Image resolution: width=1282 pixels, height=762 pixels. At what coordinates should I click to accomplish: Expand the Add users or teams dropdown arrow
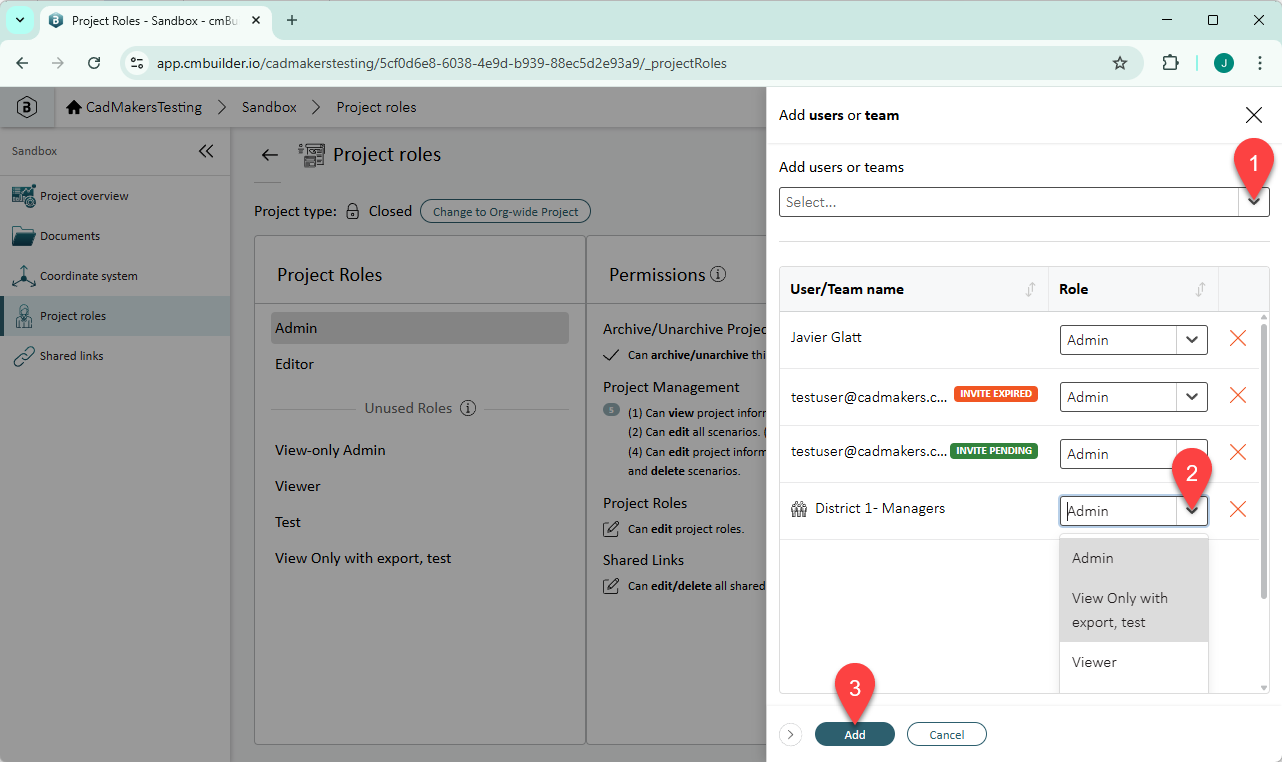tap(1254, 202)
